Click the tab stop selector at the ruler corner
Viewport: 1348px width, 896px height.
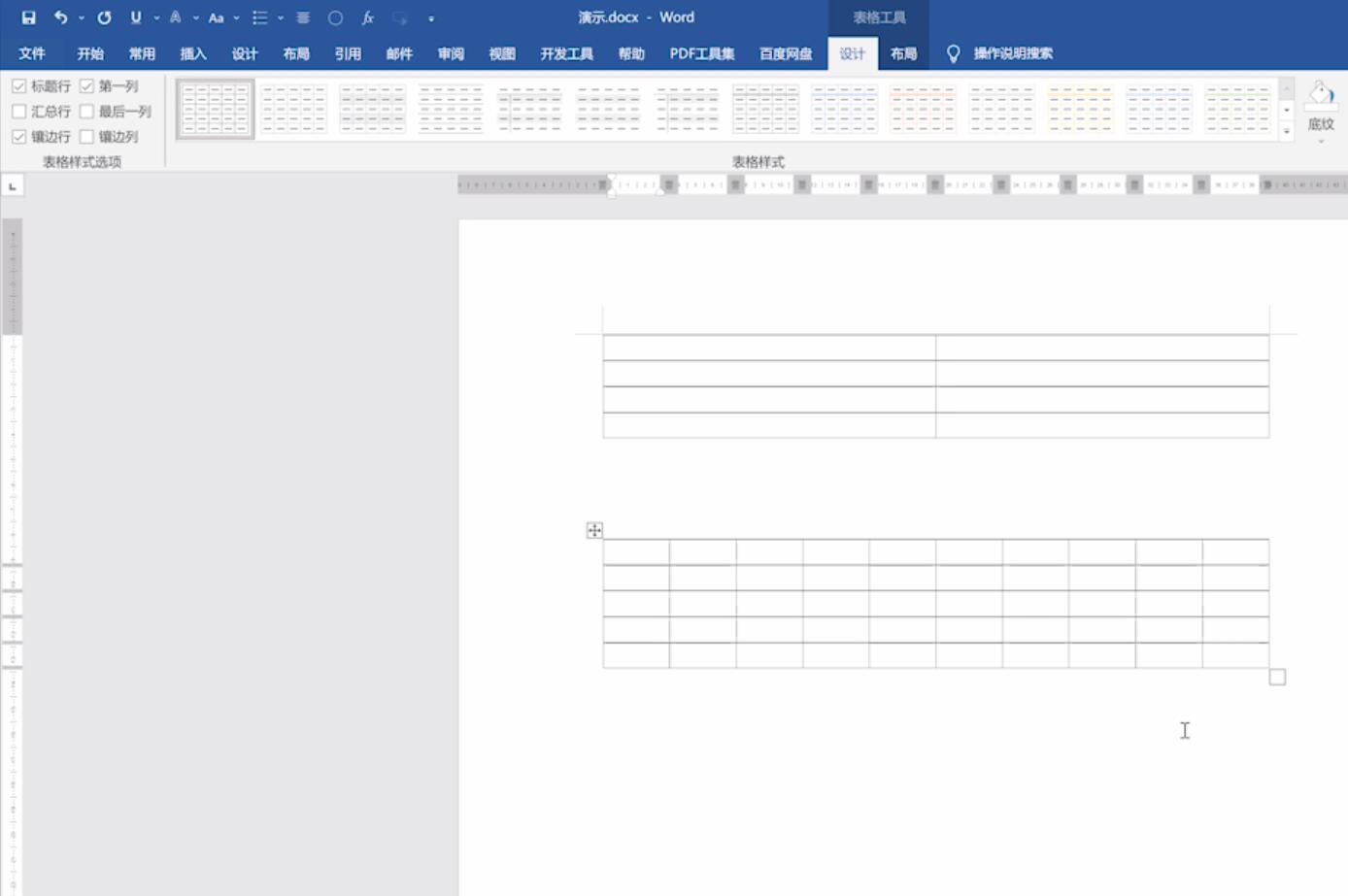(13, 185)
